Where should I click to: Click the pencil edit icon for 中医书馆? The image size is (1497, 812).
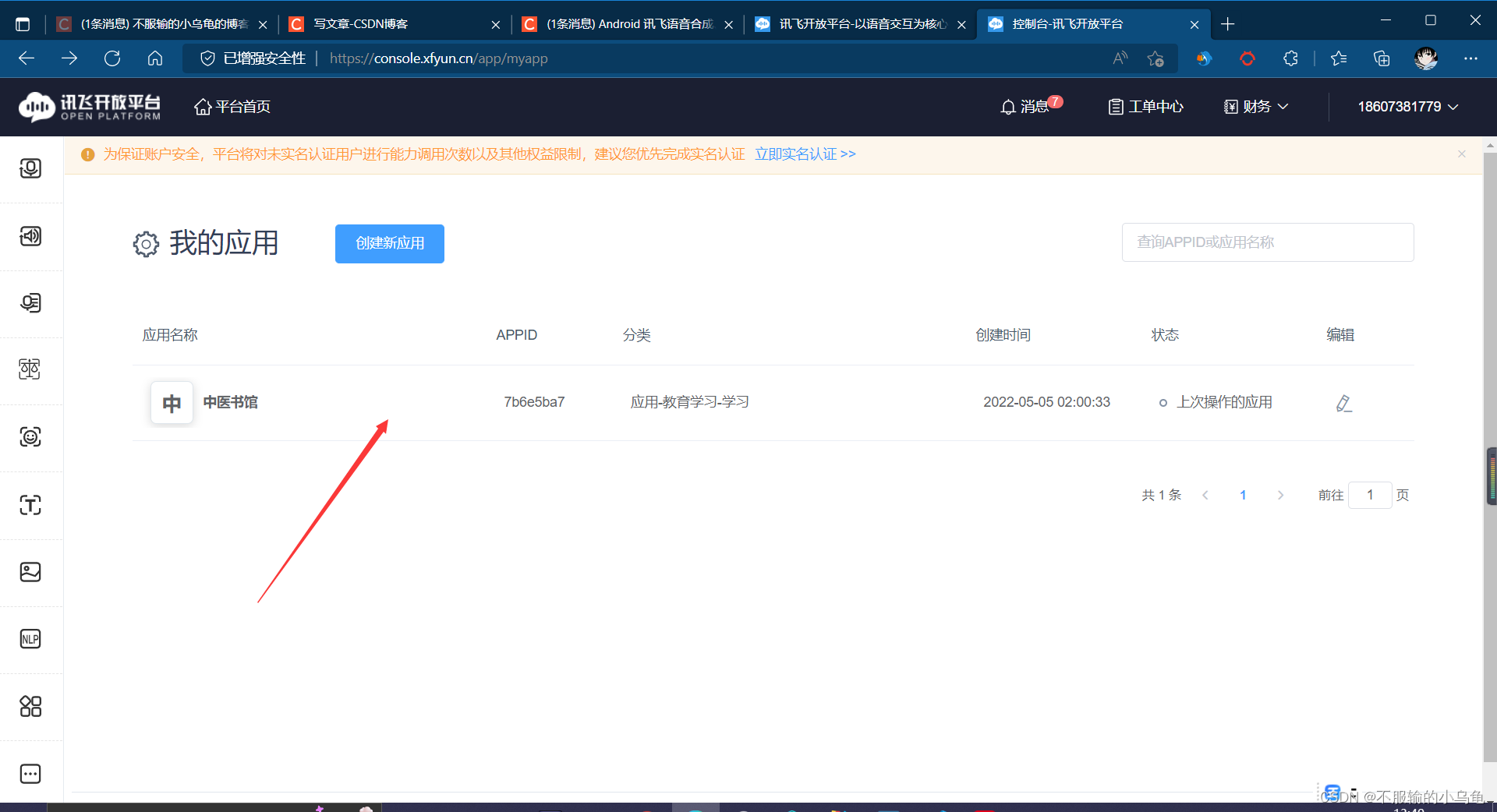click(x=1343, y=403)
